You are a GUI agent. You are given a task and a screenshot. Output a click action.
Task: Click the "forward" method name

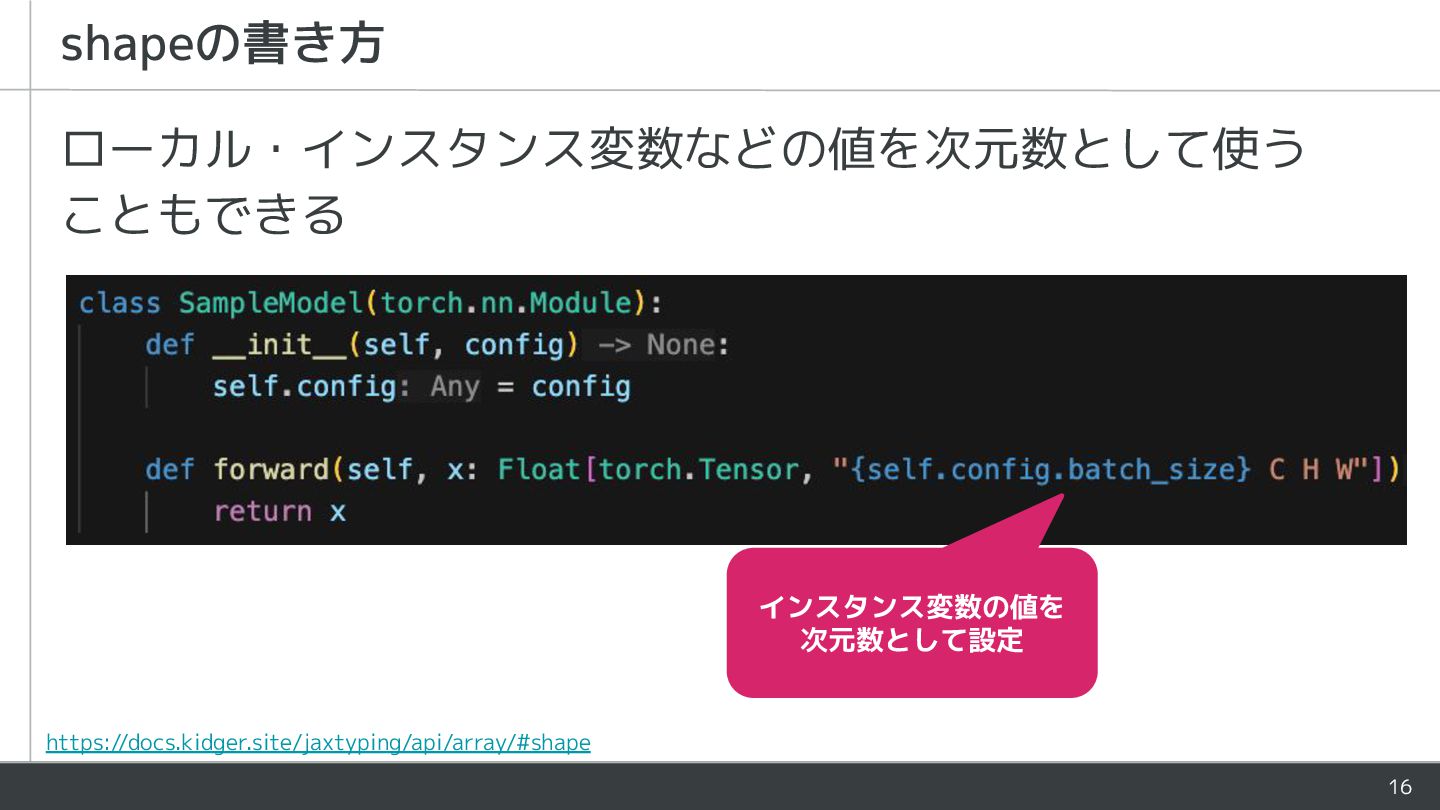(271, 468)
